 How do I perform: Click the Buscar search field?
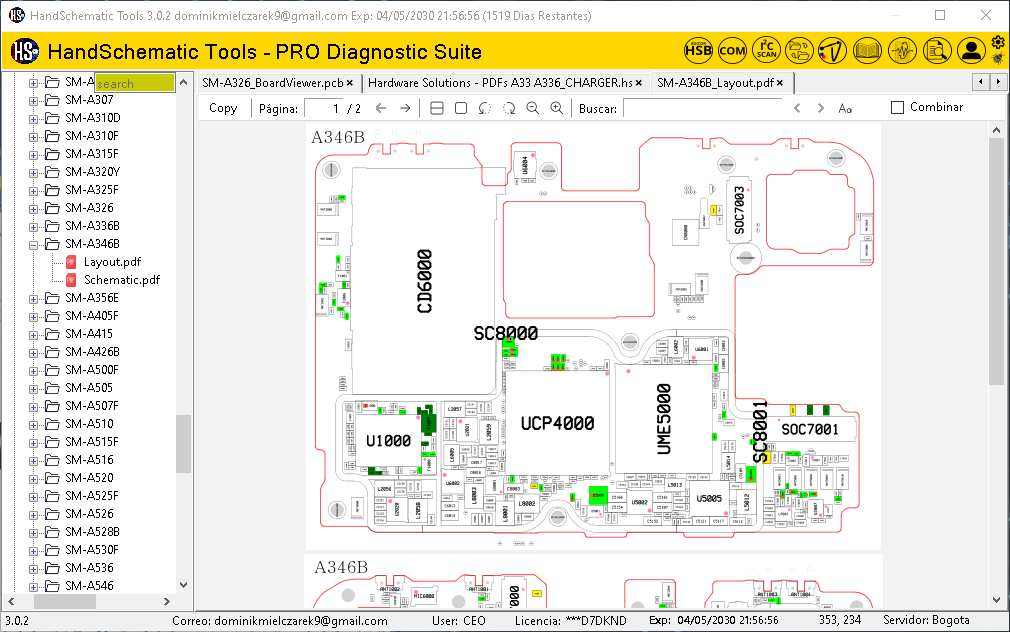(703, 108)
